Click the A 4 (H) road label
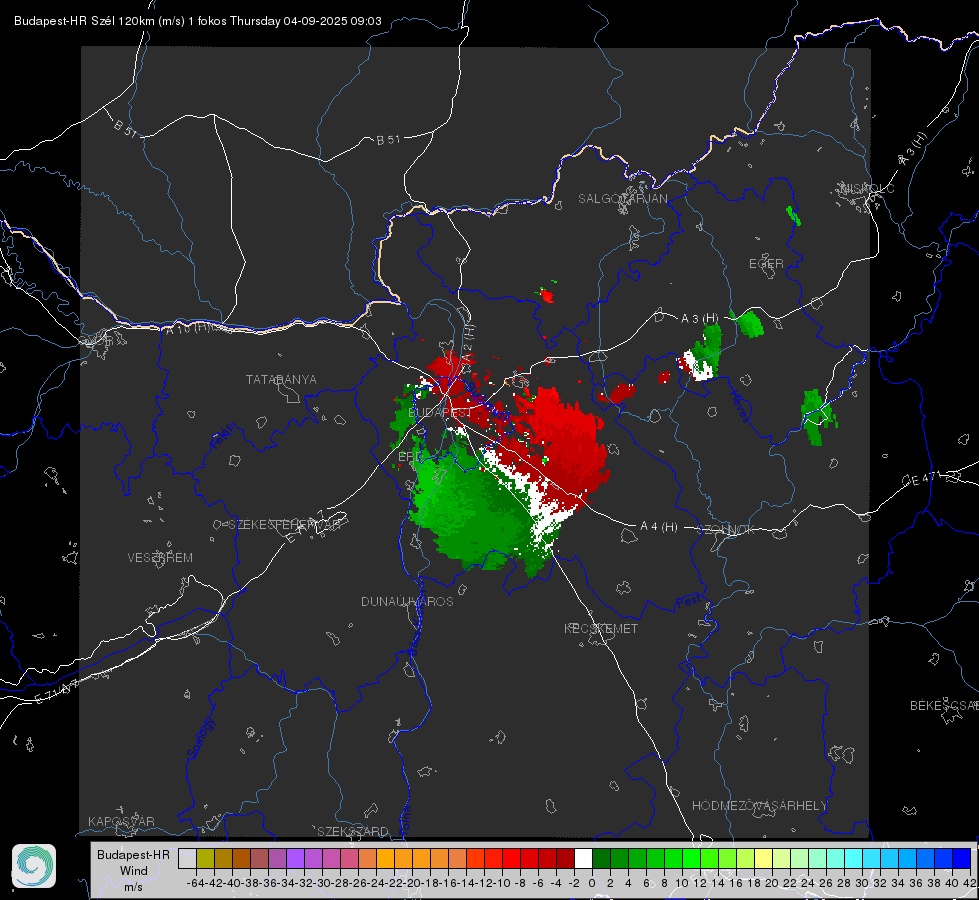 point(659,527)
